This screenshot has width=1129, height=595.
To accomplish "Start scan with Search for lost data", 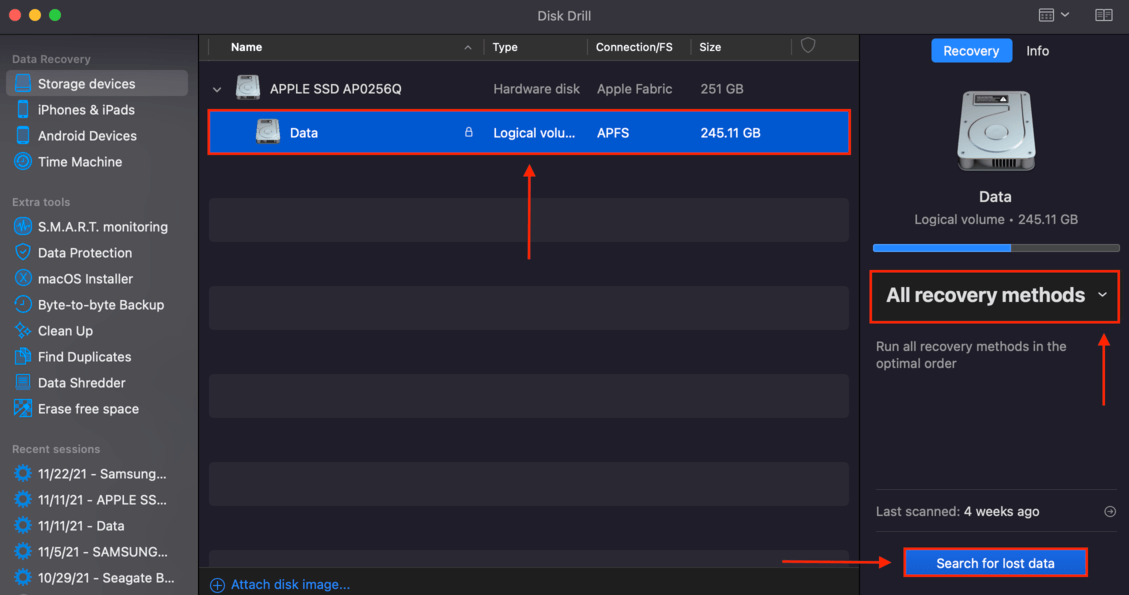I will [995, 563].
